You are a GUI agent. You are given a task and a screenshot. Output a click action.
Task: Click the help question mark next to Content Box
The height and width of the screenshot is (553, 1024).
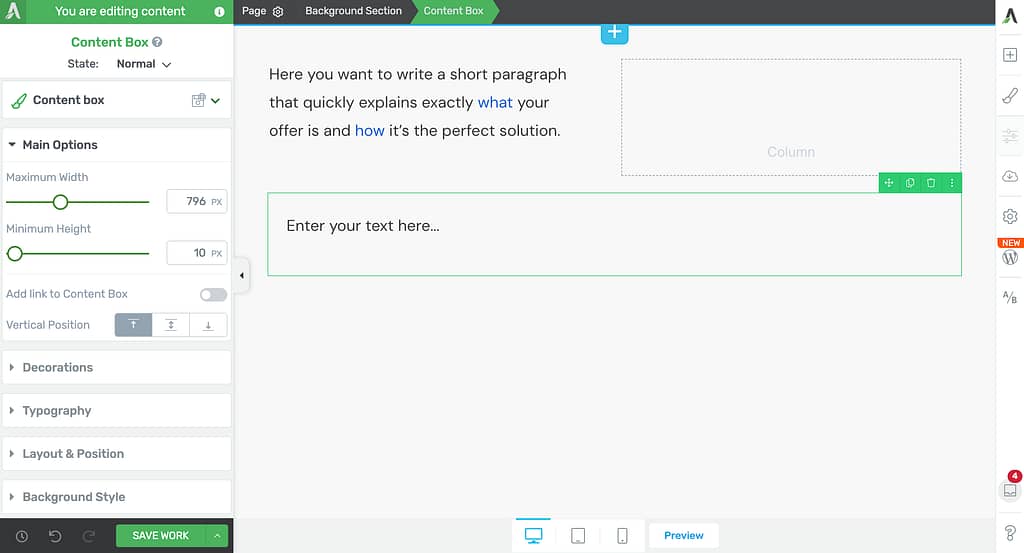[157, 42]
